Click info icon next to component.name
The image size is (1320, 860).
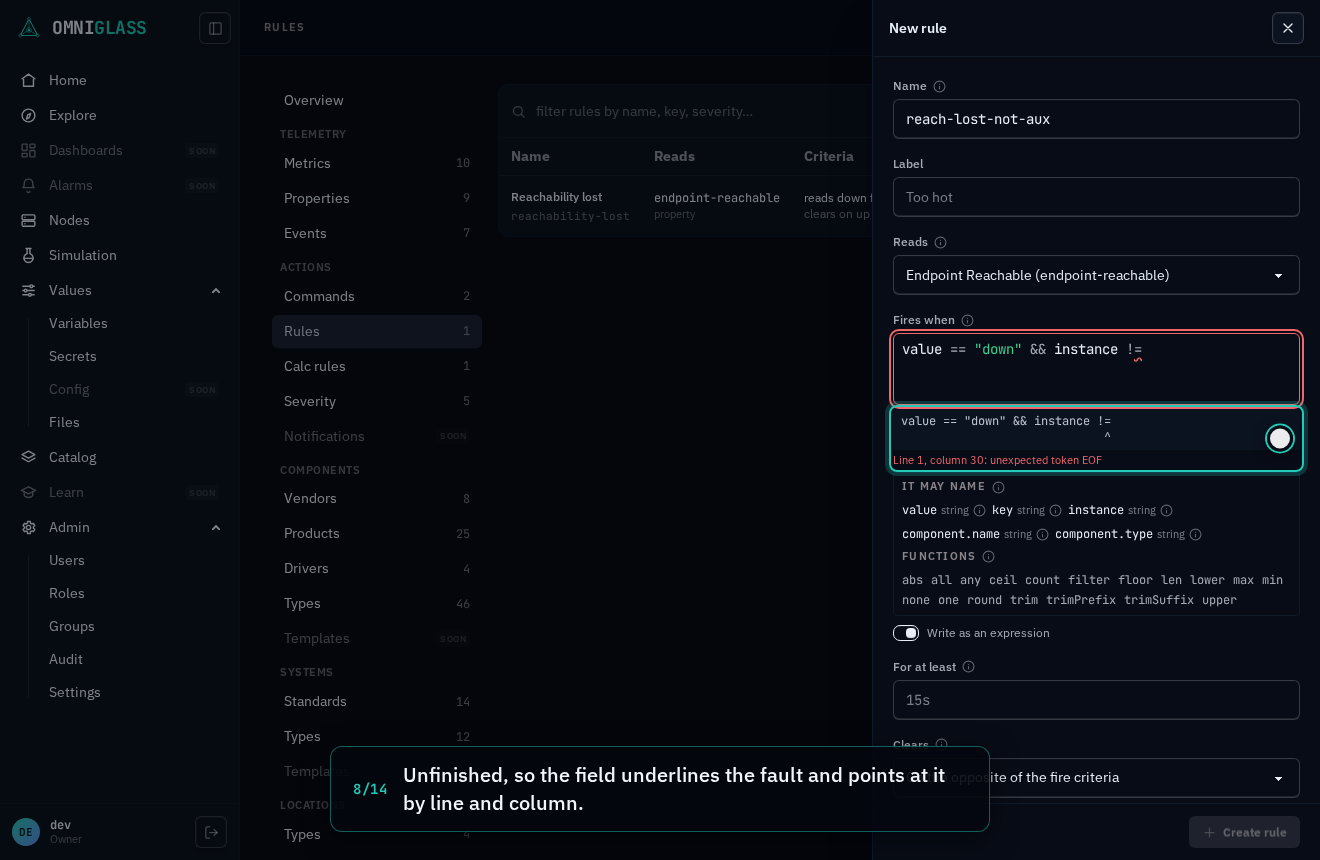coord(1042,534)
